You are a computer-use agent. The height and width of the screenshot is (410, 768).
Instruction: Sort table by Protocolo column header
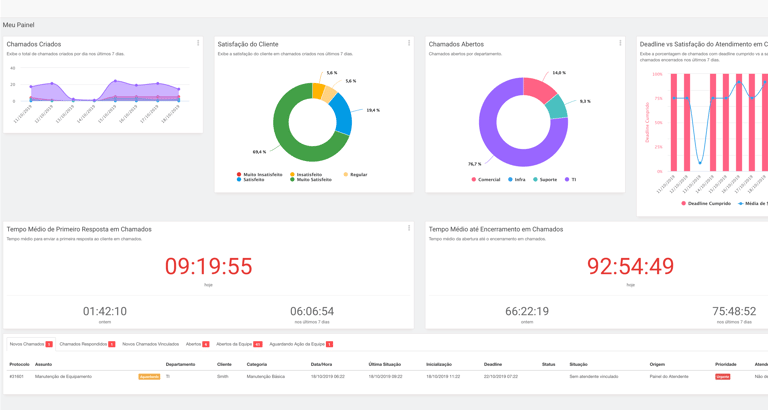pyautogui.click(x=20, y=364)
